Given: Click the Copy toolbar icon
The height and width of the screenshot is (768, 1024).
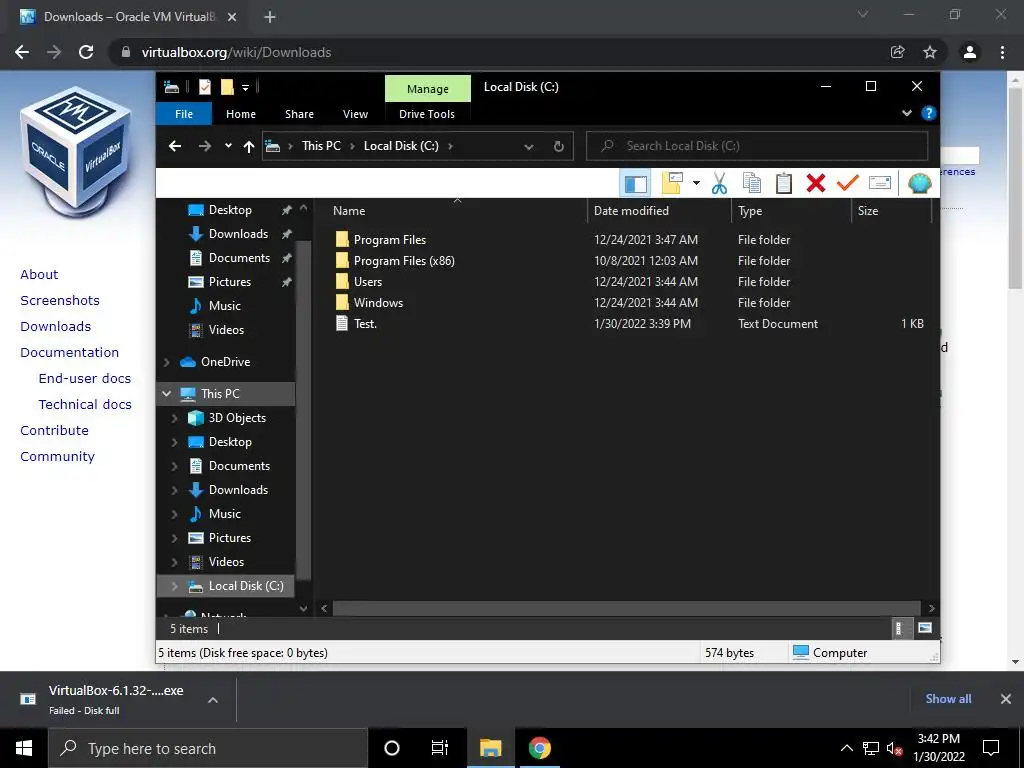Looking at the screenshot, I should 752,184.
